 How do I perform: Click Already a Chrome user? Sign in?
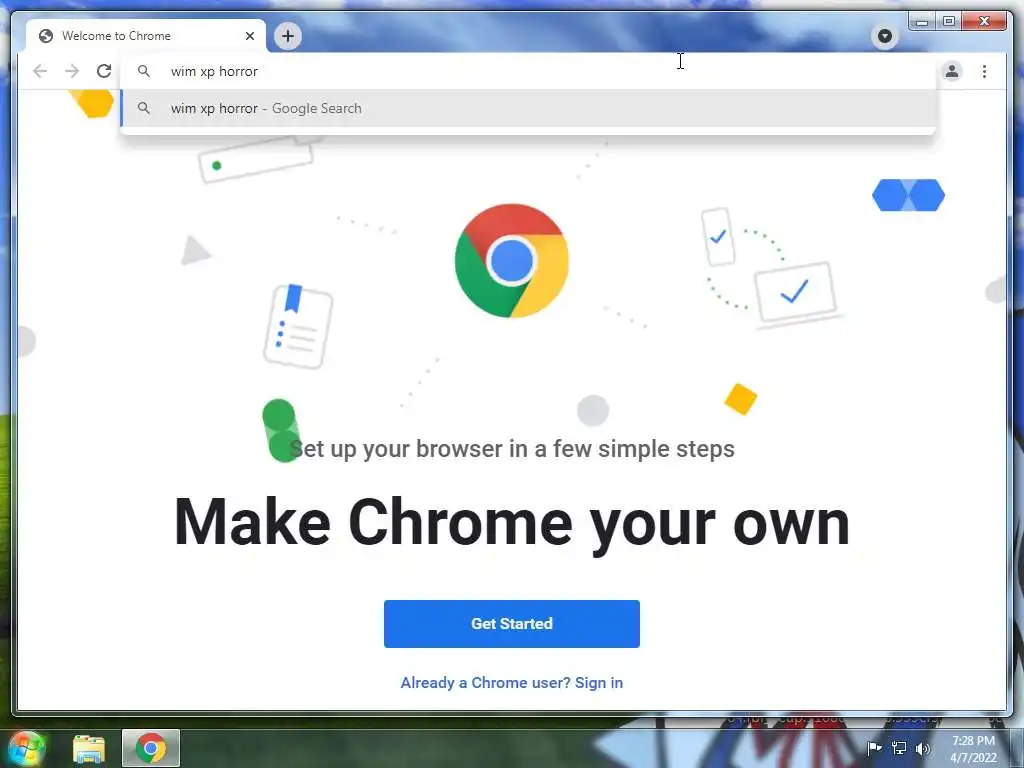pos(511,682)
